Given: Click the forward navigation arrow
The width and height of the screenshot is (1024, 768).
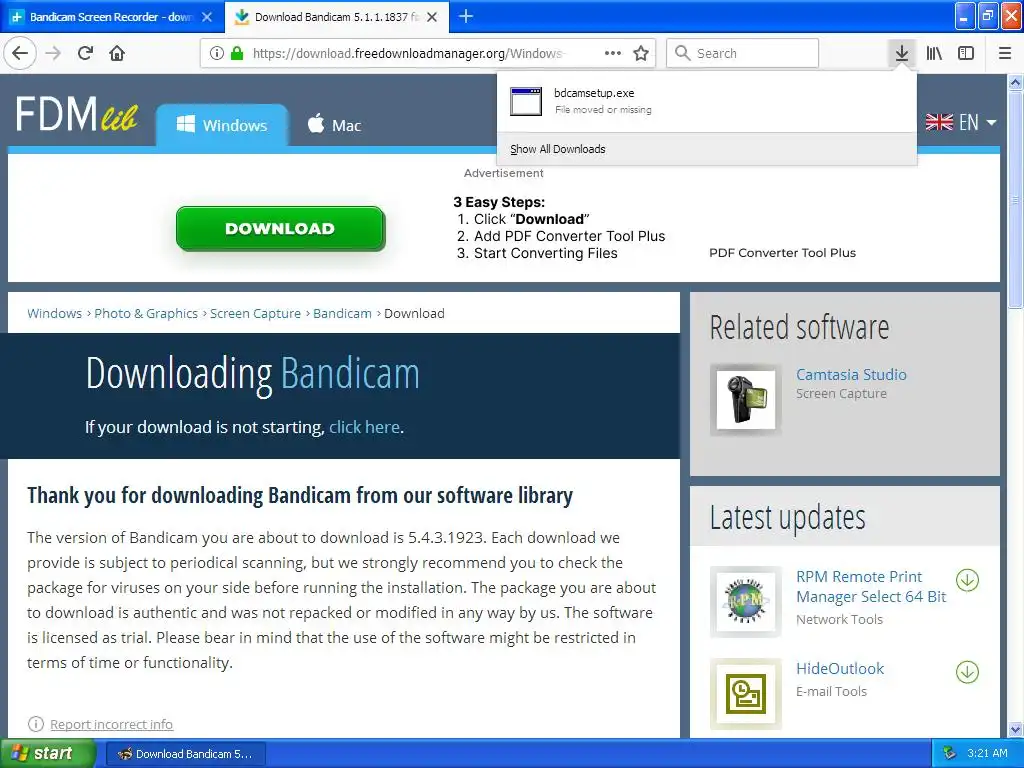Looking at the screenshot, I should (54, 53).
